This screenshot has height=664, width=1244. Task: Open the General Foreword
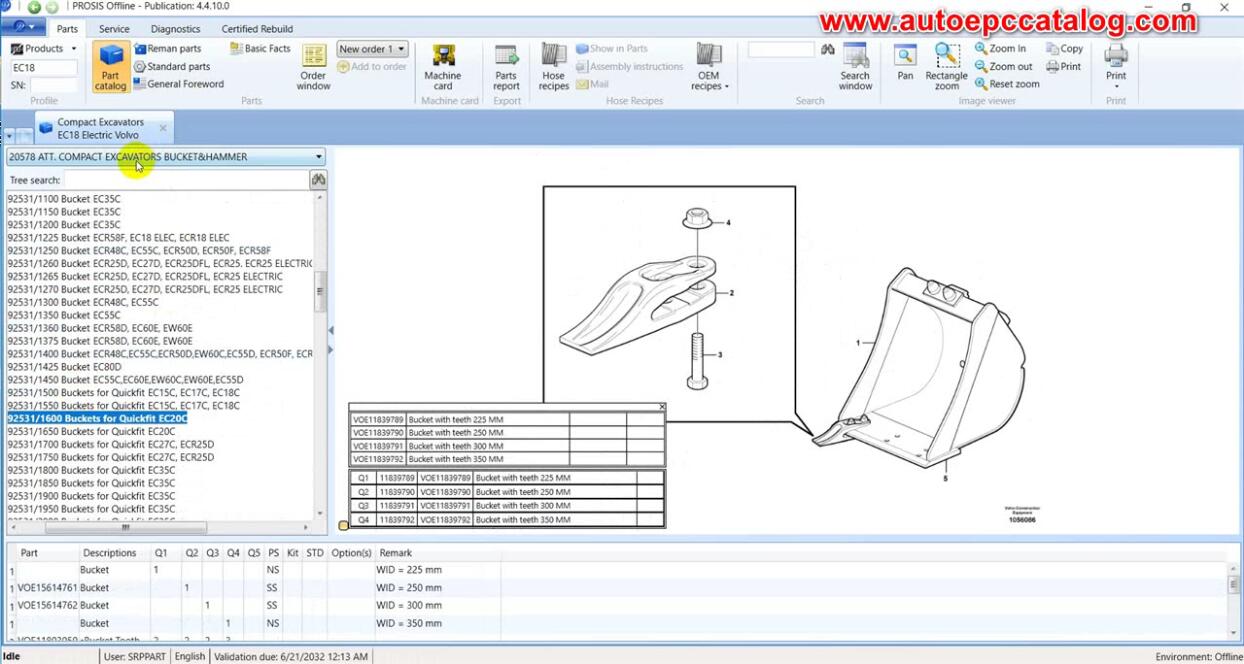tap(179, 84)
